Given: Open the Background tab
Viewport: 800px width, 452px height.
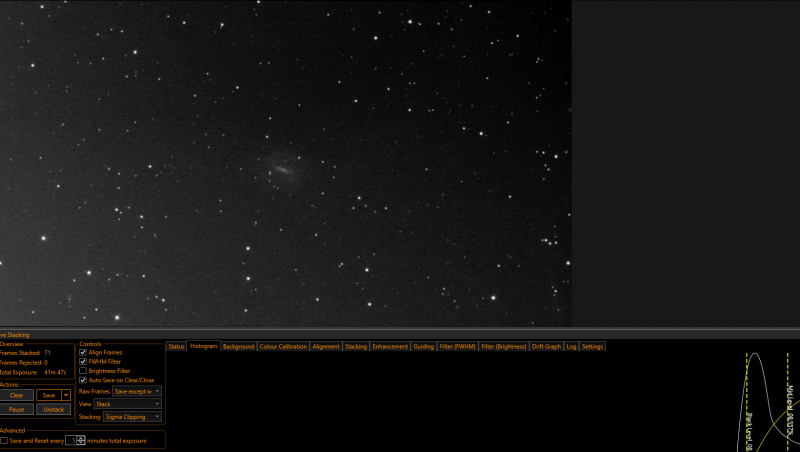Looking at the screenshot, I should pyautogui.click(x=238, y=346).
